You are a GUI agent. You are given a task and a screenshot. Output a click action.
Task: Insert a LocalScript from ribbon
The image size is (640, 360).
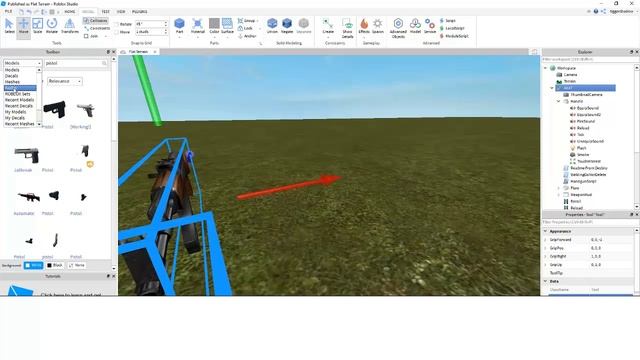(x=452, y=28)
